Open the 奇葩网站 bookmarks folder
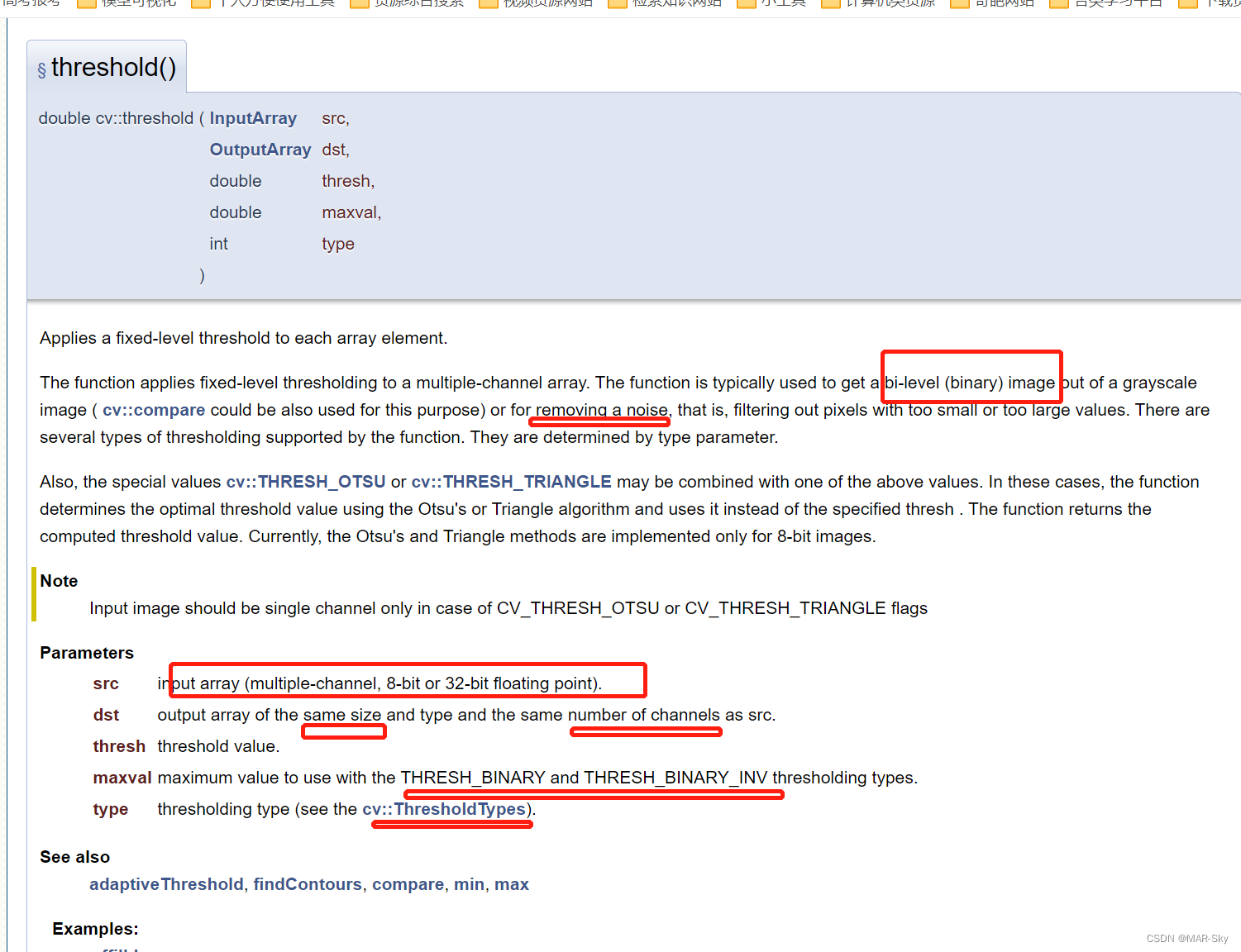Image resolution: width=1241 pixels, height=952 pixels. coord(1003,3)
